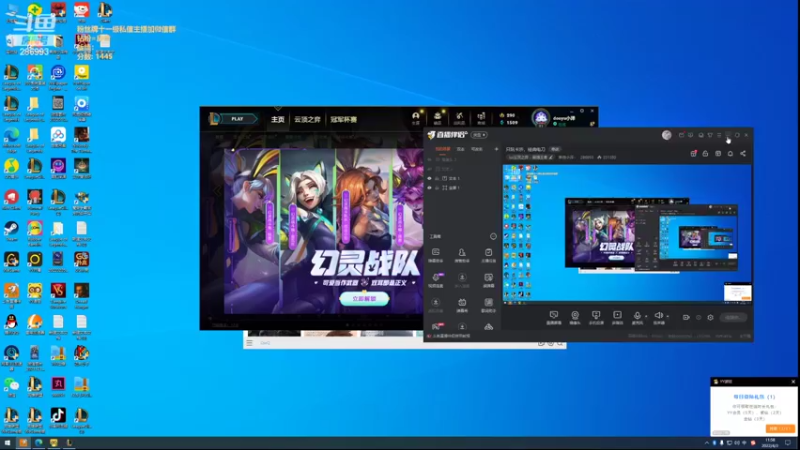
Task: Click the start streaming pill button
Action: [x=734, y=317]
